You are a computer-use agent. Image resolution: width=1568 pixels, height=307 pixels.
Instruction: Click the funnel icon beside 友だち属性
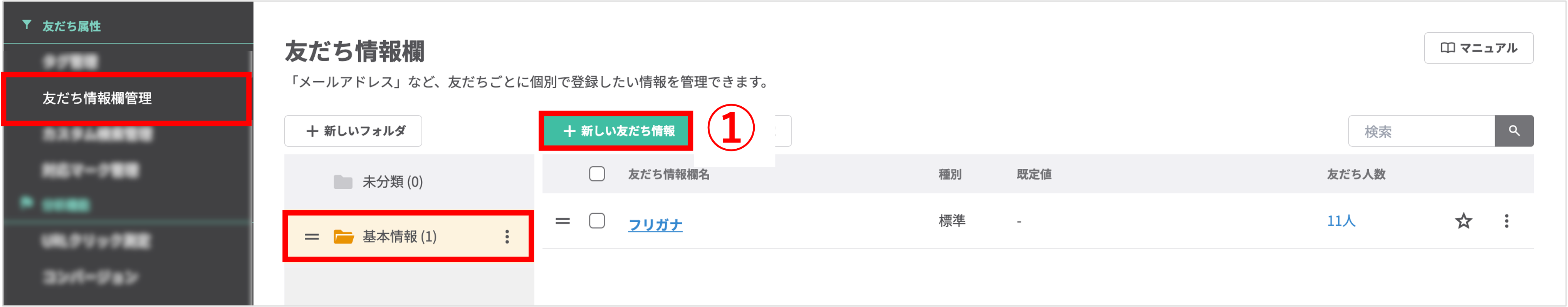[x=27, y=25]
